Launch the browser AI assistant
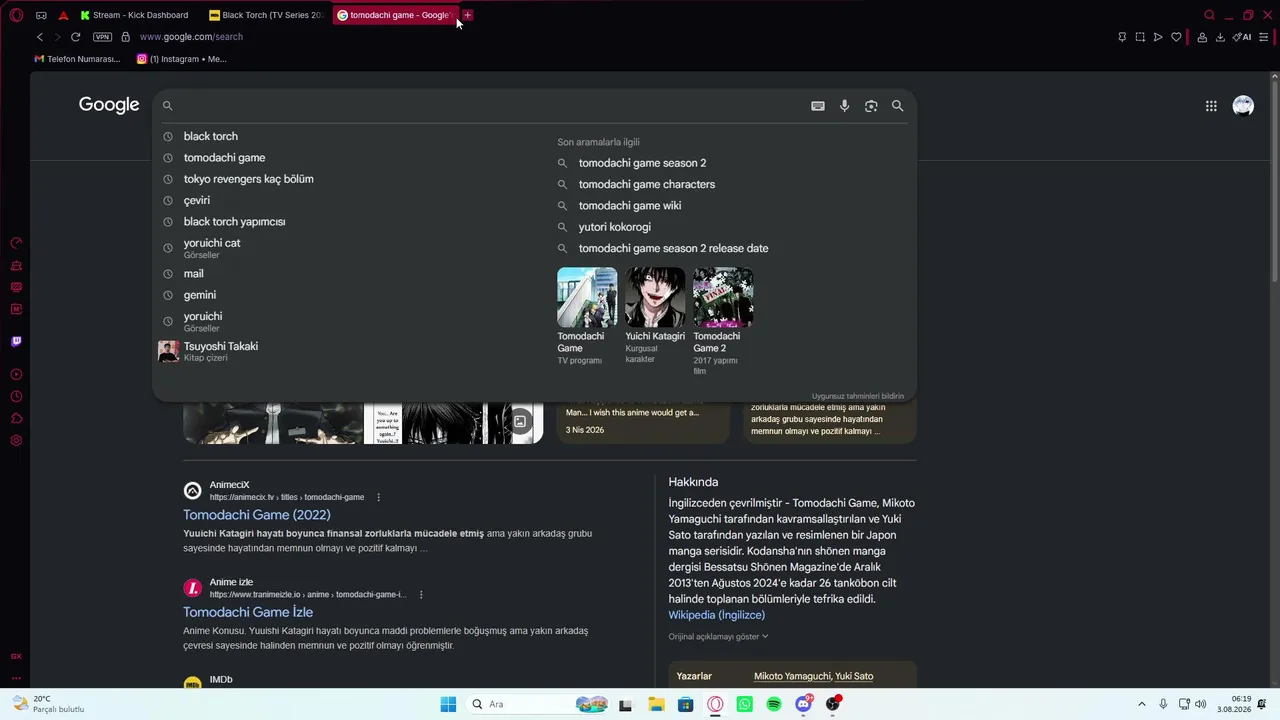This screenshot has width=1280, height=720. coord(1242,37)
